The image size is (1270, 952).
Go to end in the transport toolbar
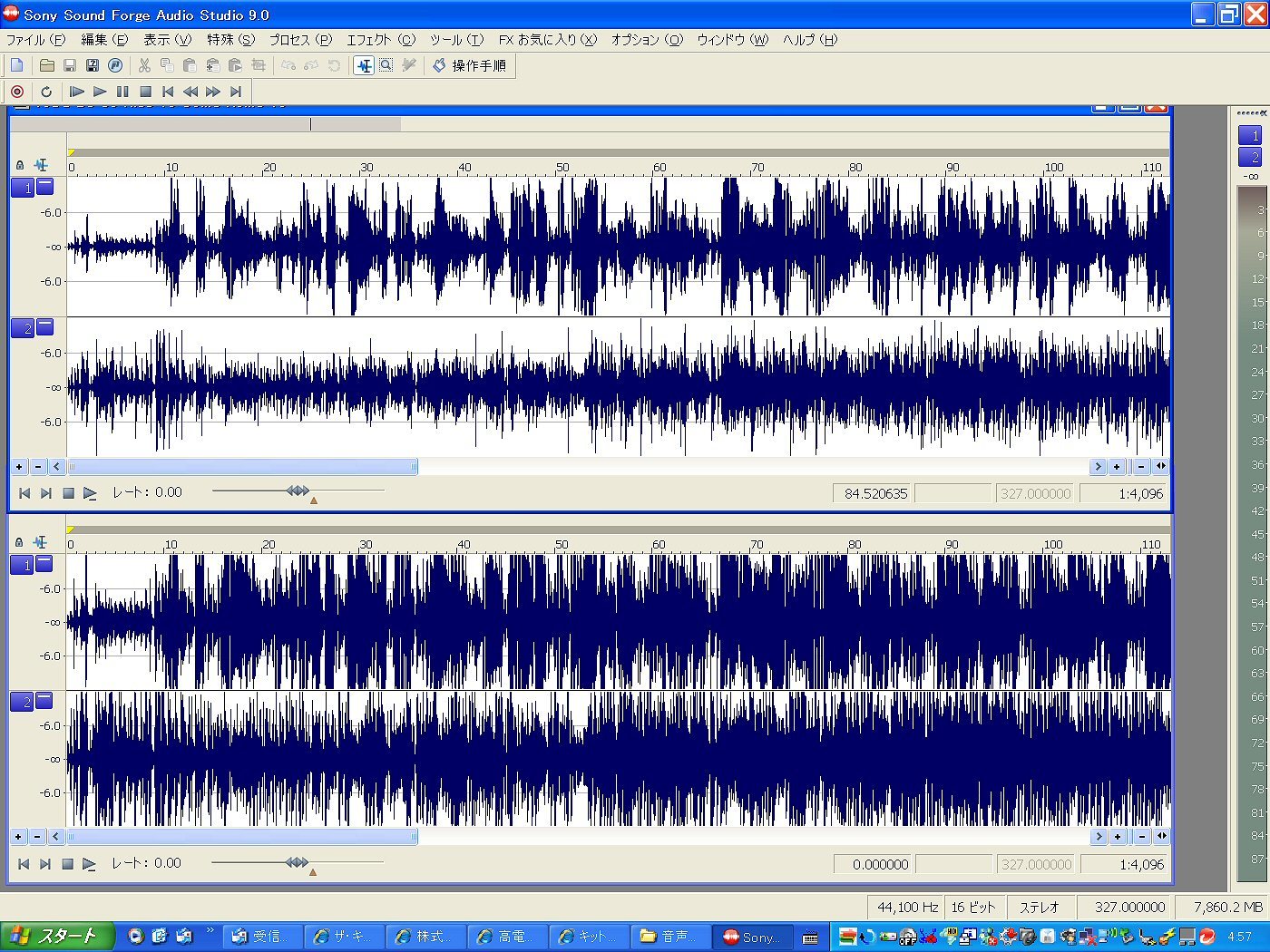236,92
